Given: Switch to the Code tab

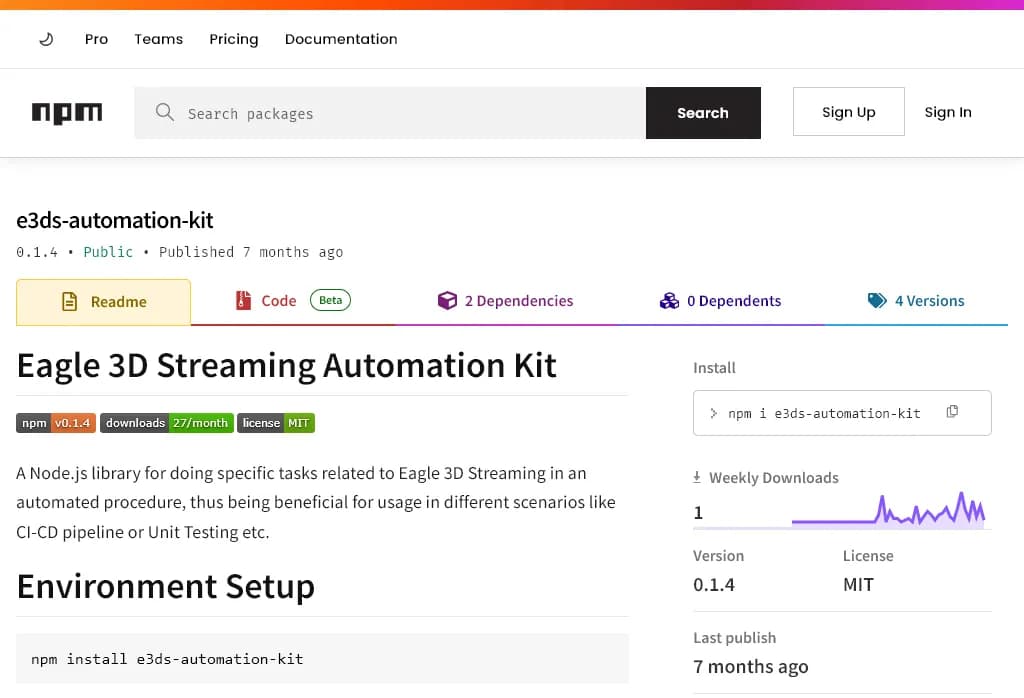Looking at the screenshot, I should click(x=293, y=300).
